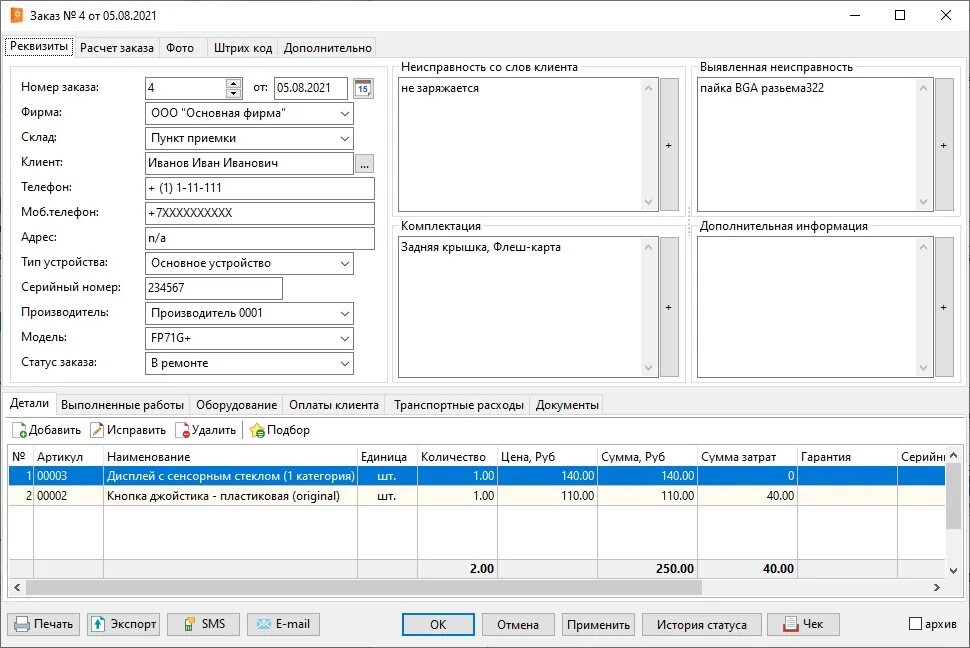Open Подбор parts selection tool
The image size is (970, 648).
pos(280,430)
